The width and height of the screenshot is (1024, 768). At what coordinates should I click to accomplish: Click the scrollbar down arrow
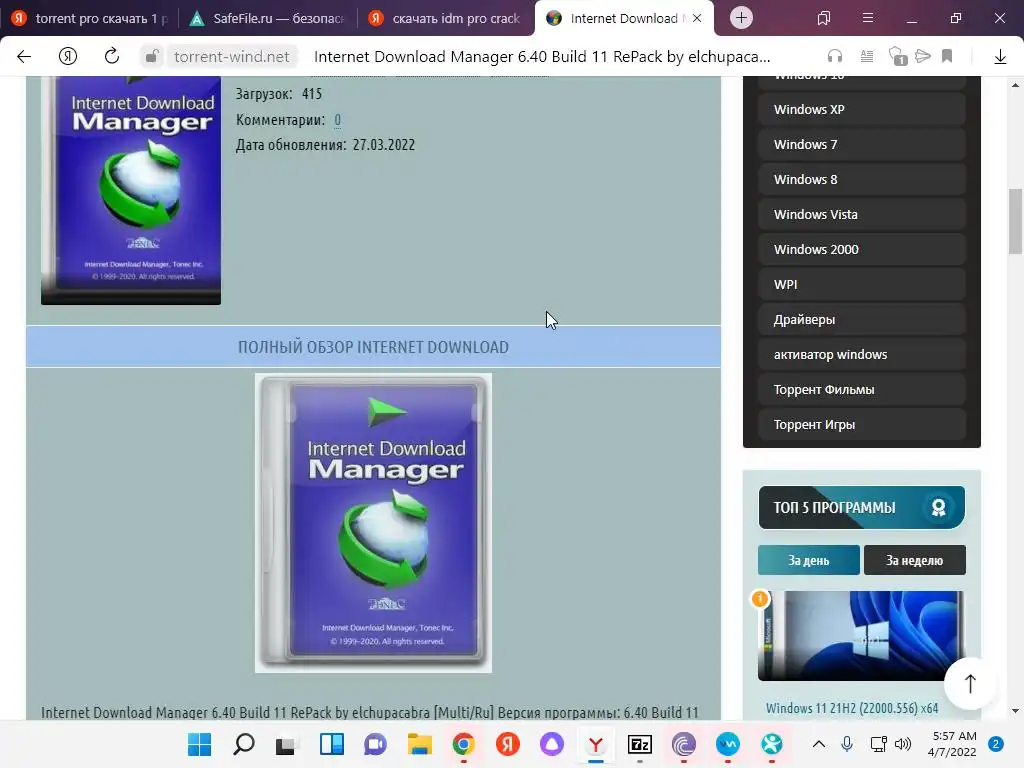(x=1015, y=711)
